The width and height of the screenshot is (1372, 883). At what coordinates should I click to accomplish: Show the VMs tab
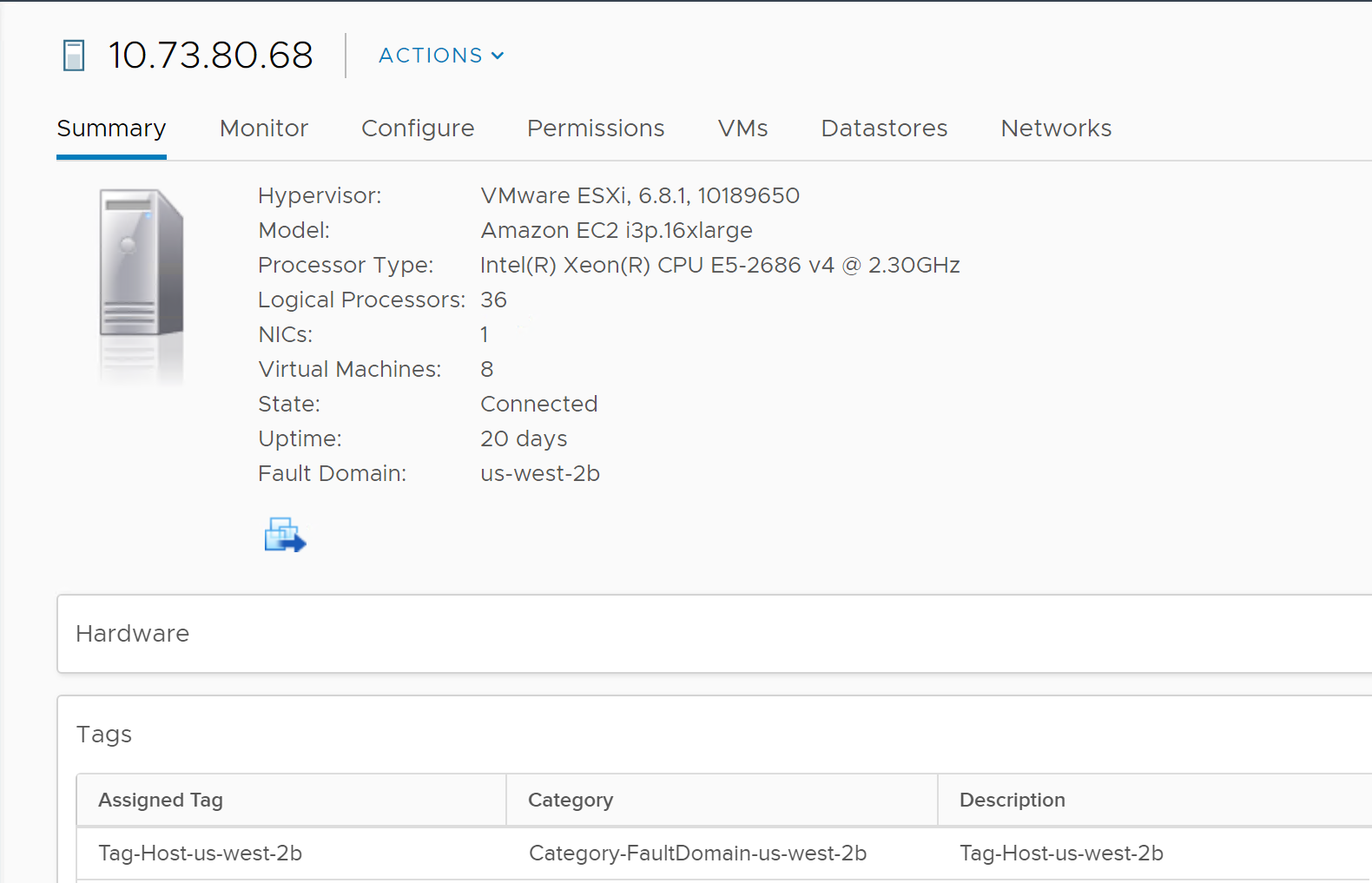click(x=742, y=128)
